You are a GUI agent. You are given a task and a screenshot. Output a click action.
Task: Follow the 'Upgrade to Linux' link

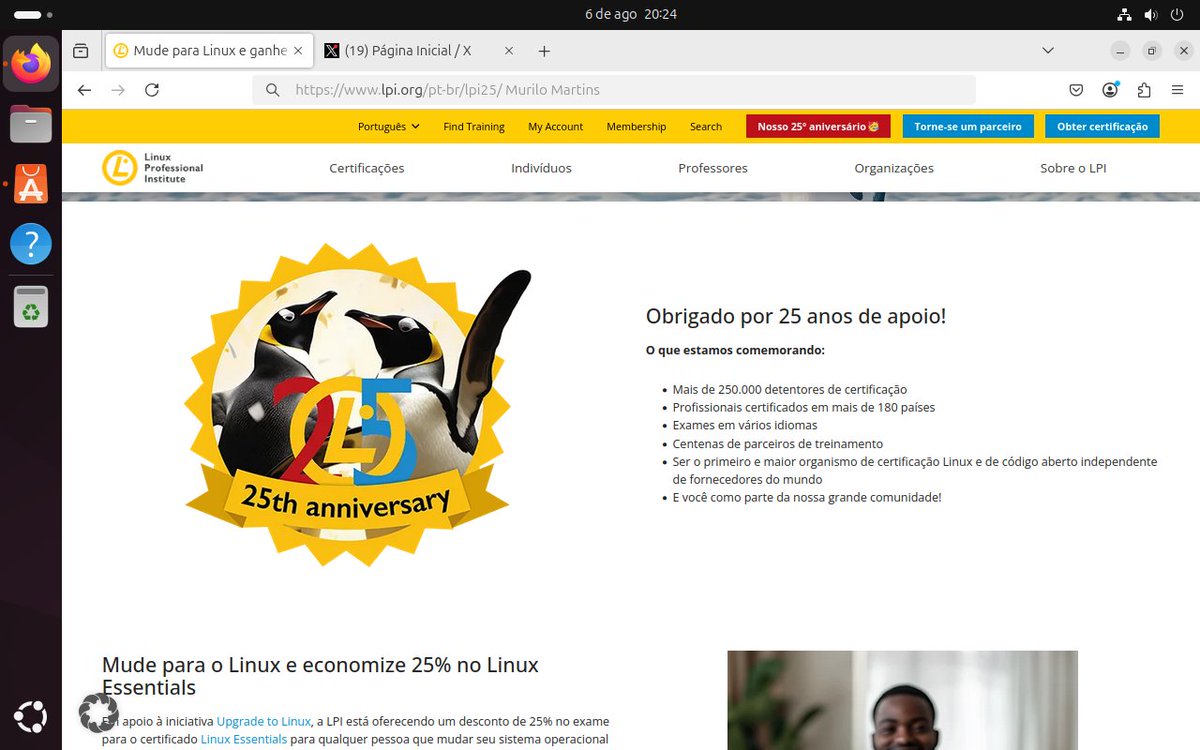click(x=264, y=721)
